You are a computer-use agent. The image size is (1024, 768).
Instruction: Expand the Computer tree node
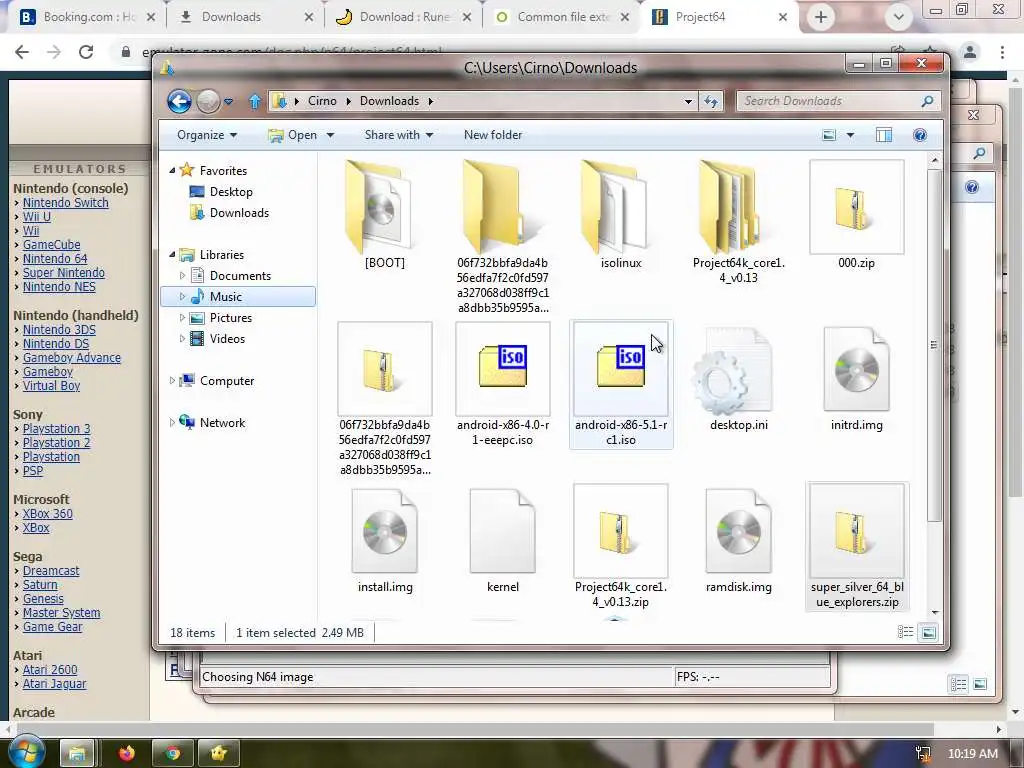click(x=172, y=381)
